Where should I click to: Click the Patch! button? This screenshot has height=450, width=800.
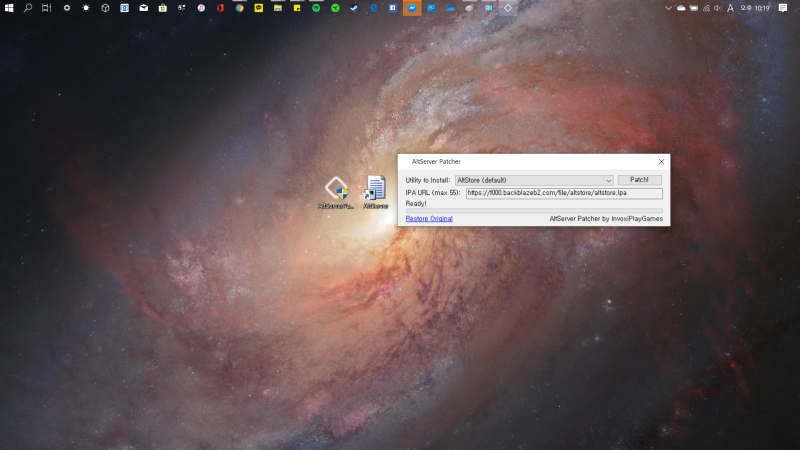(x=639, y=180)
